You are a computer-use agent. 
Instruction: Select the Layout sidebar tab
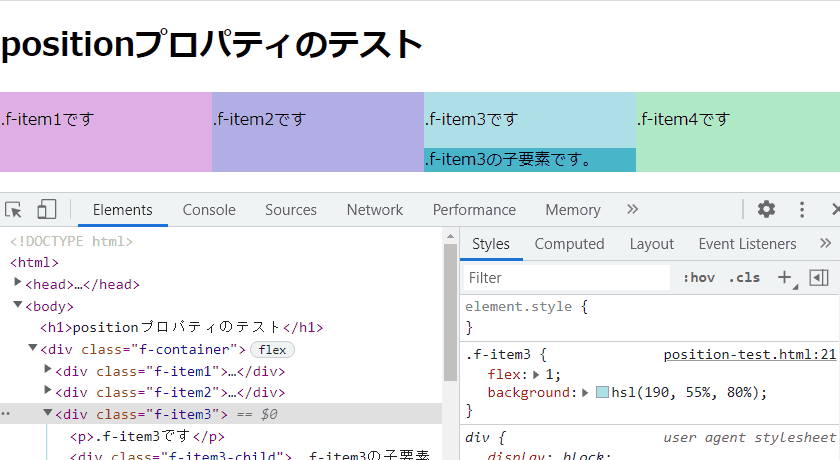(x=651, y=244)
